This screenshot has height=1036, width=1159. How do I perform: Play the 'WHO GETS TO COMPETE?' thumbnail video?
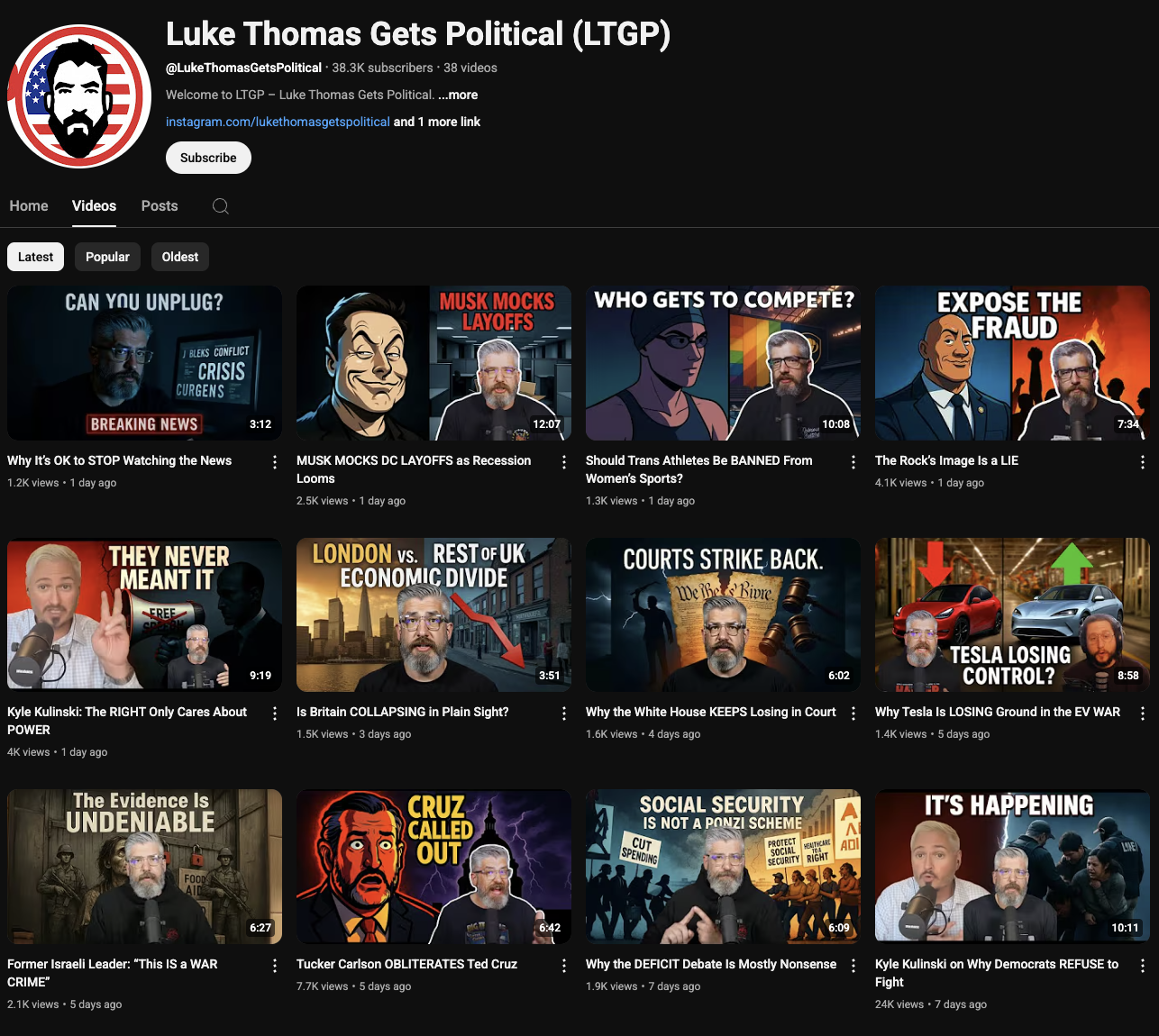pyautogui.click(x=723, y=363)
